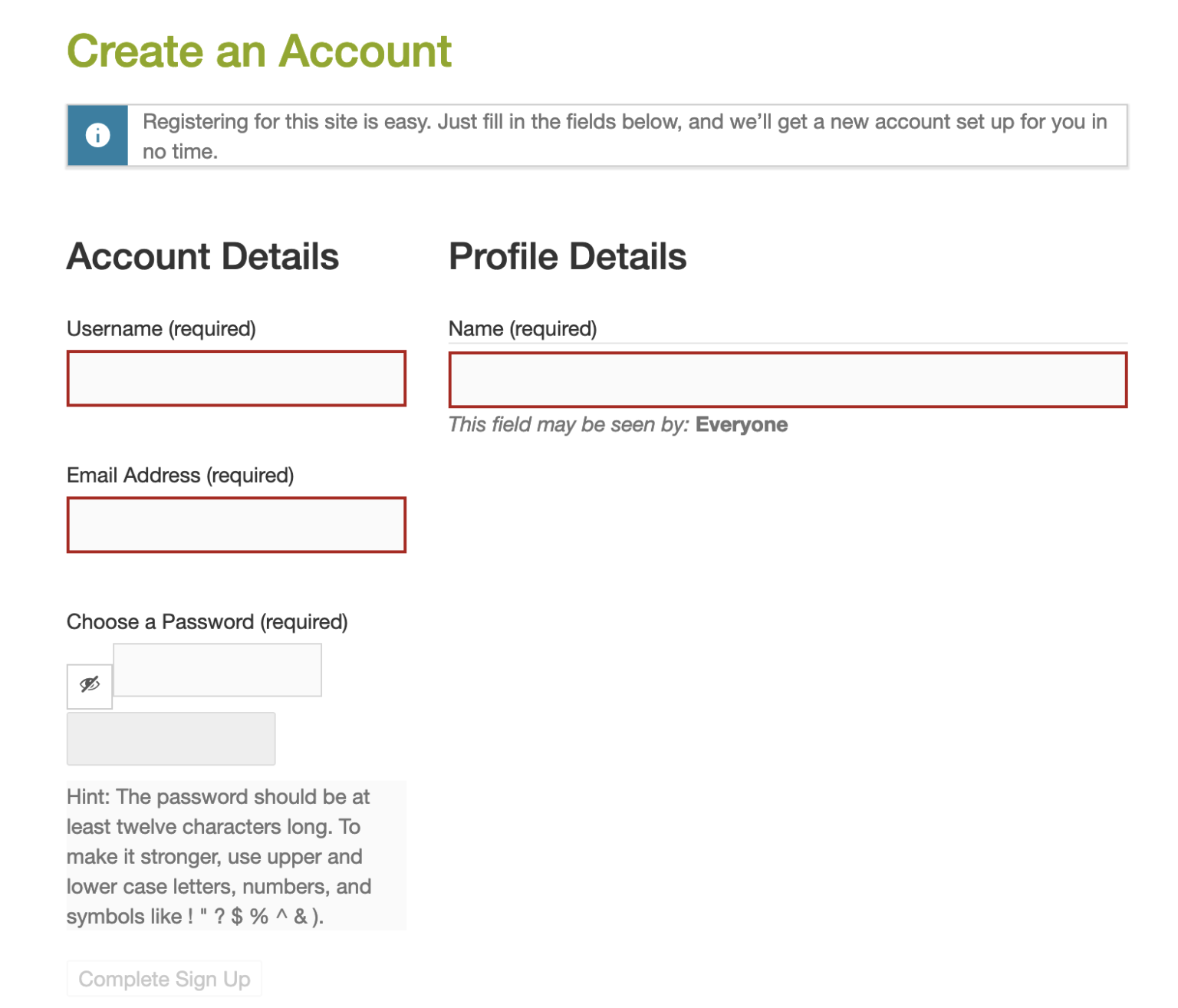
Task: Click the hint line listing example symbols
Action: [196, 917]
